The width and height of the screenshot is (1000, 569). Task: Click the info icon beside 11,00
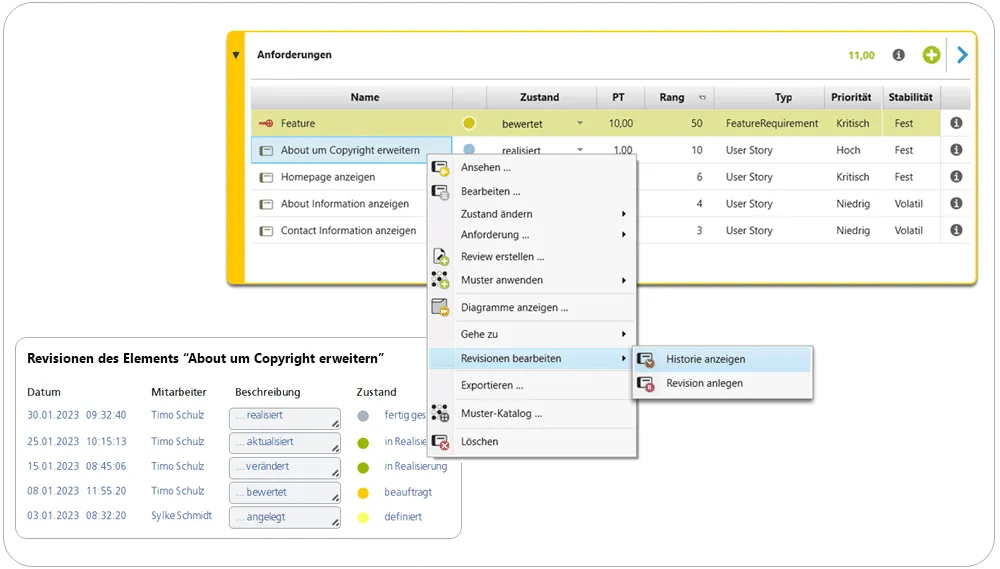899,55
